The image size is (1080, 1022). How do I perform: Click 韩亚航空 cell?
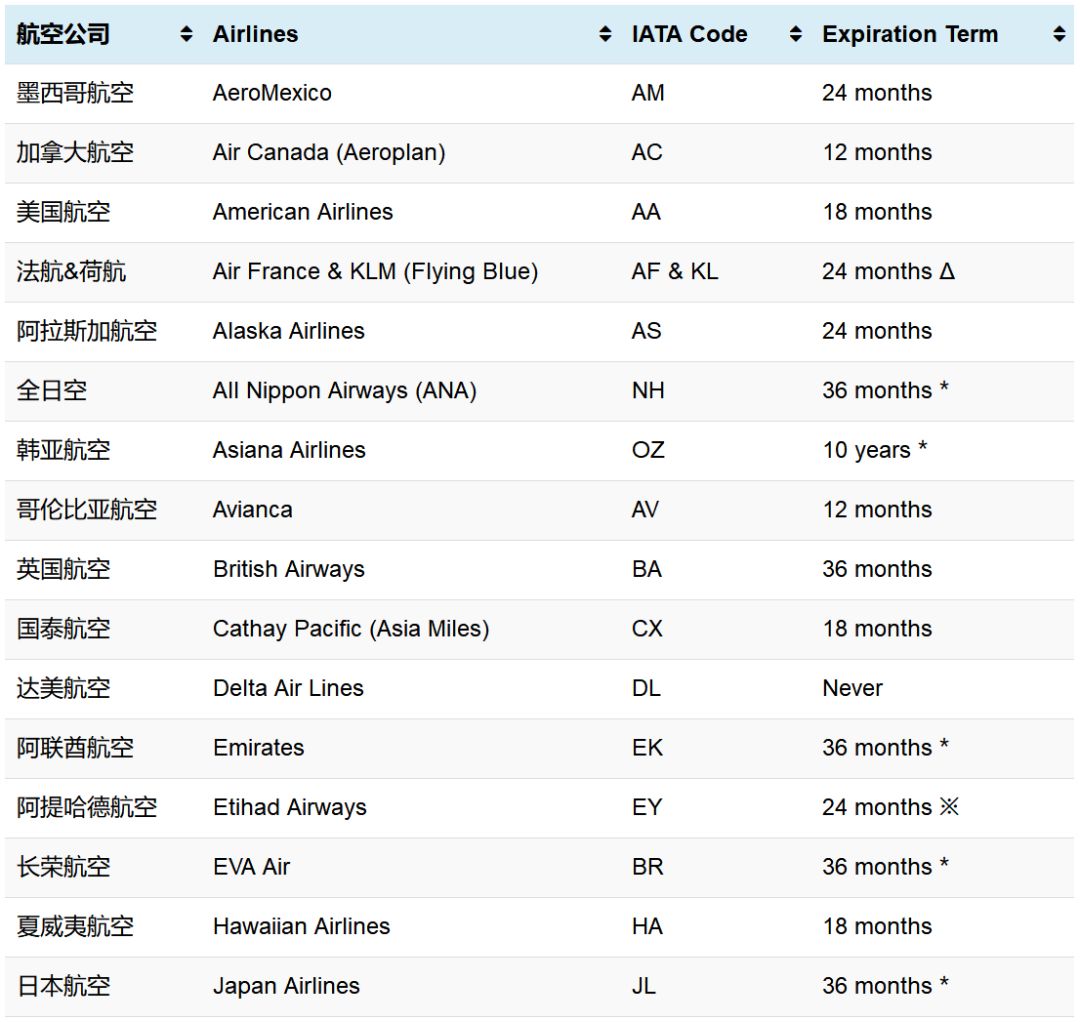[63, 450]
